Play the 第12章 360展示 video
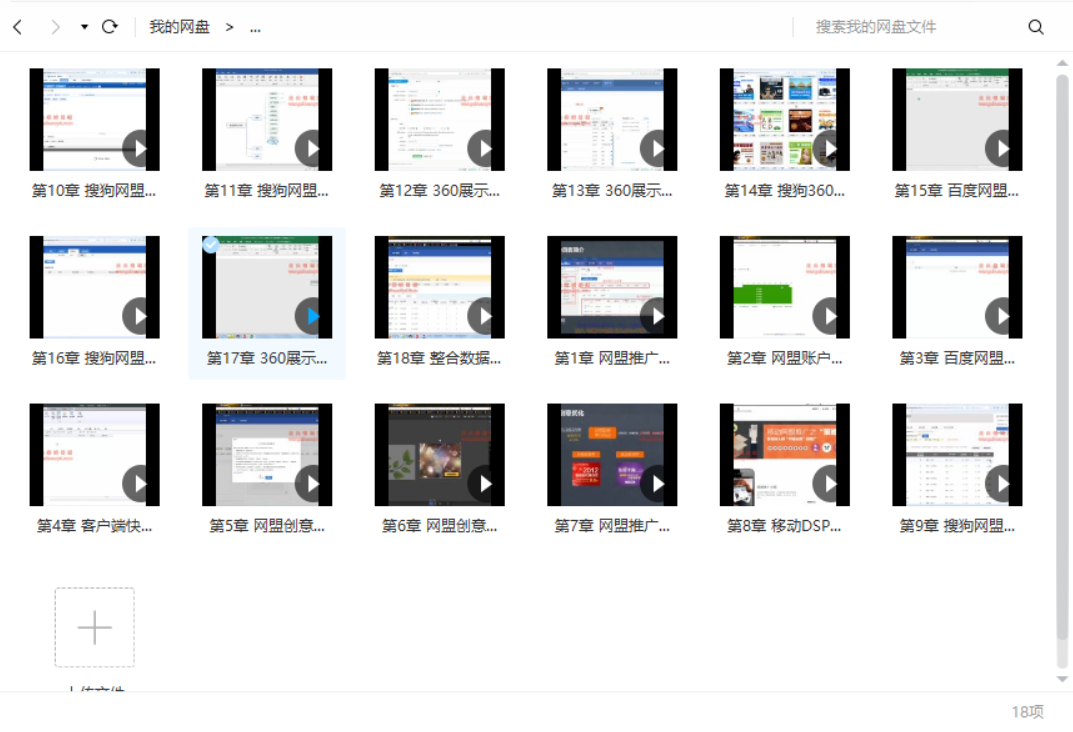The image size is (1073, 732). (484, 148)
